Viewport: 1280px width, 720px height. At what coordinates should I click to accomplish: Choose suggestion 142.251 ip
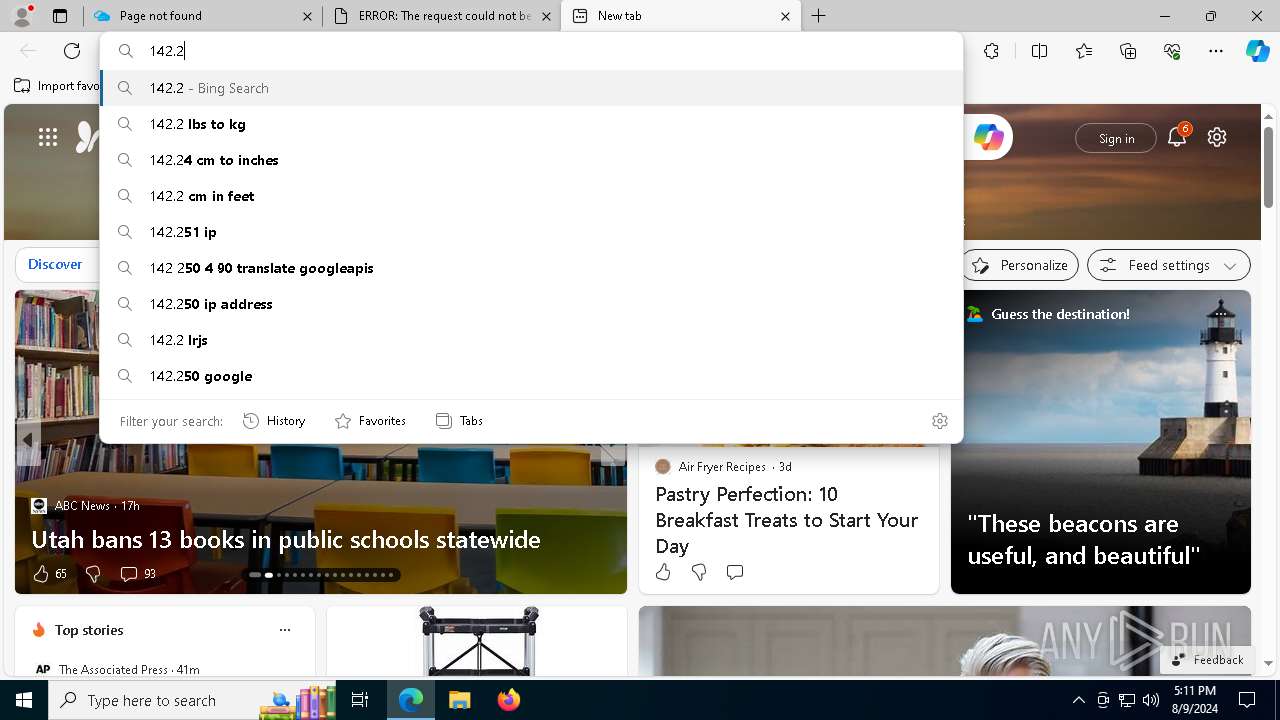click(531, 232)
